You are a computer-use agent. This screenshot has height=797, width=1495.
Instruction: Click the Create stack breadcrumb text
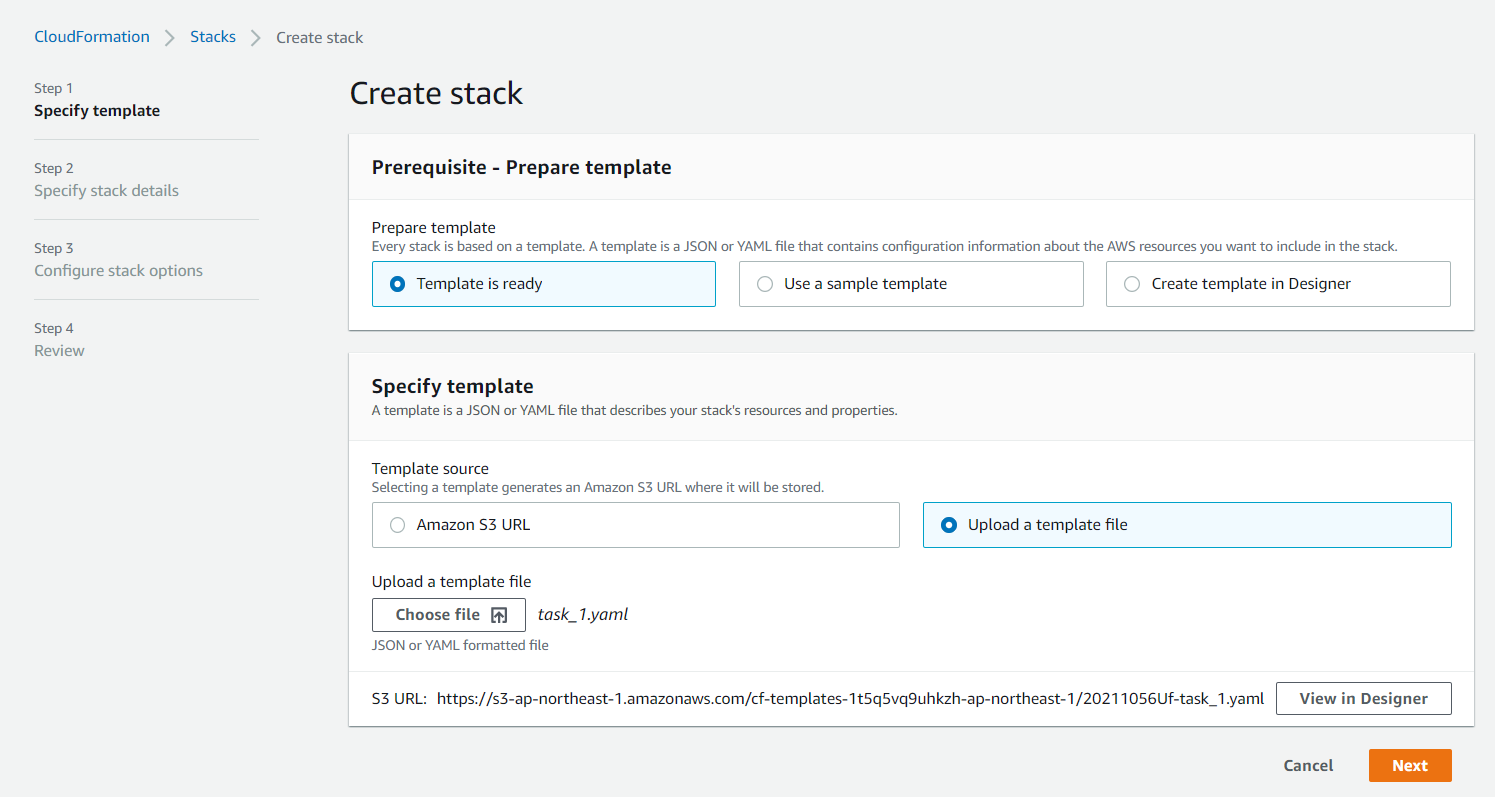point(320,38)
